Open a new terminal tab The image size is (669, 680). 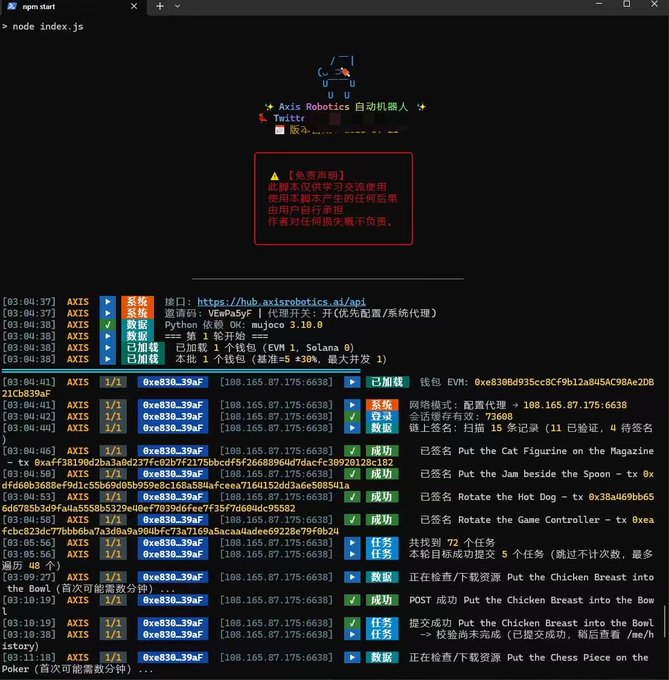pyautogui.click(x=160, y=6)
